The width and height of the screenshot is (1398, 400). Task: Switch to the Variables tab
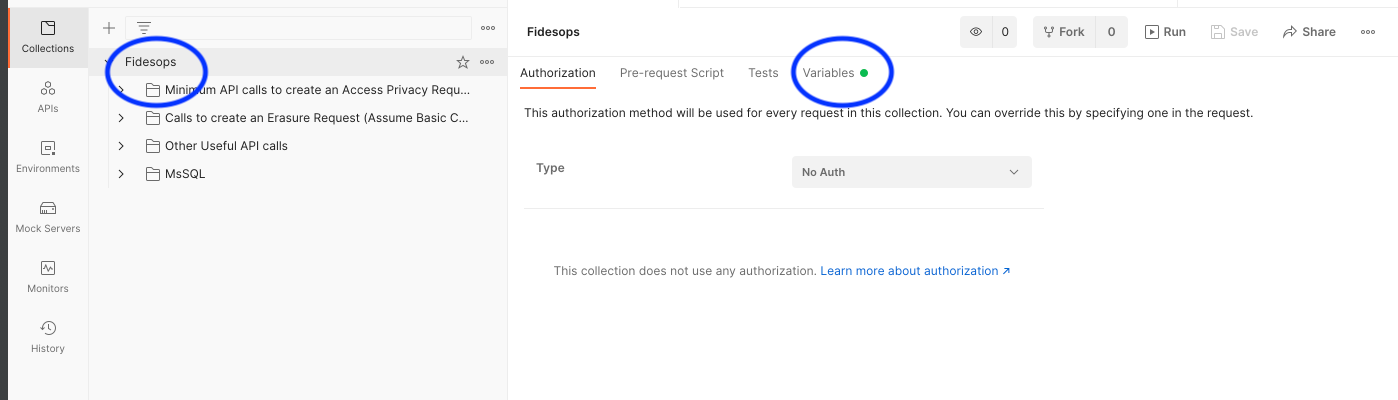click(828, 73)
